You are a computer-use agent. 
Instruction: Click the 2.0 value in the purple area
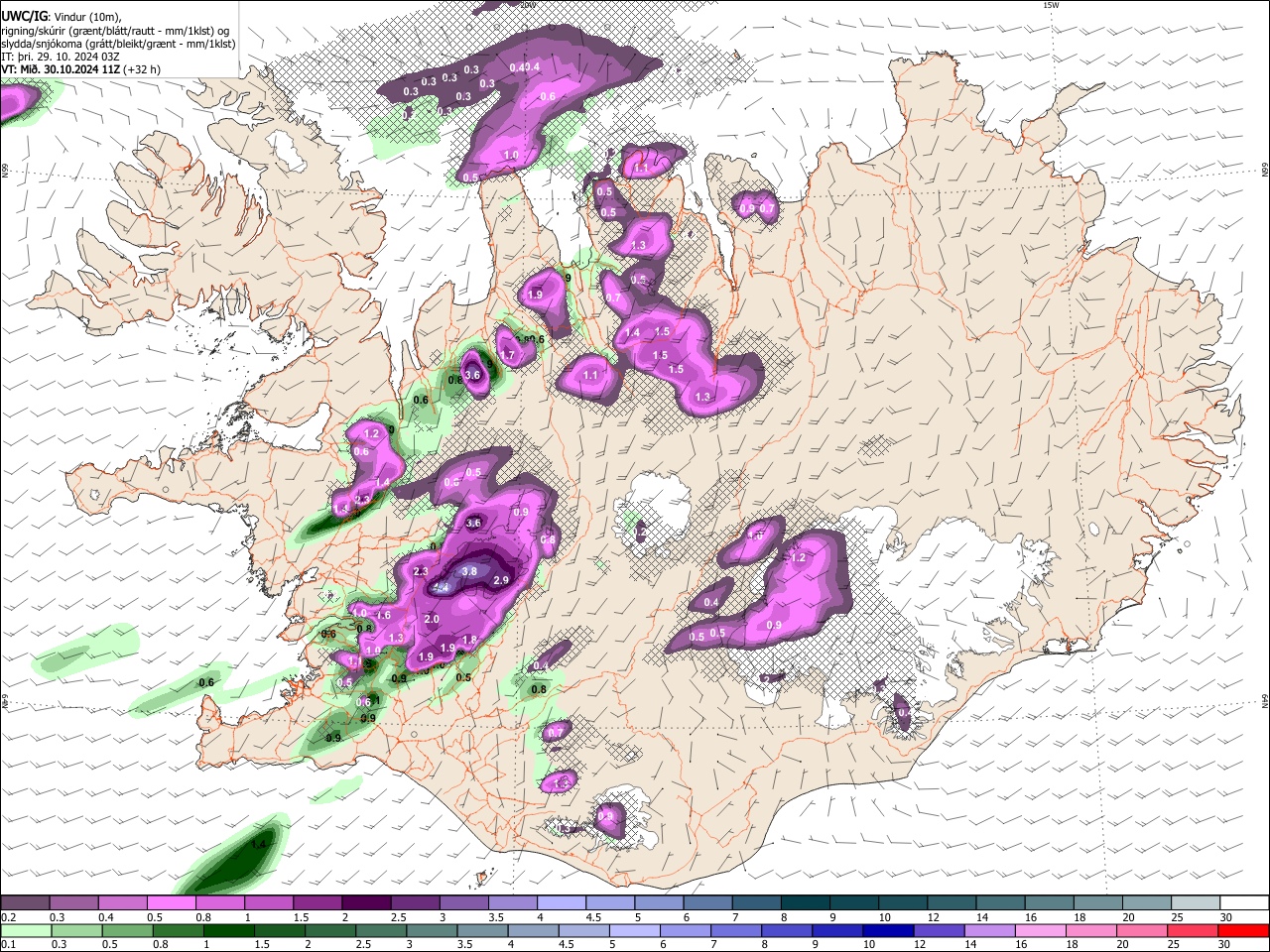click(x=432, y=619)
